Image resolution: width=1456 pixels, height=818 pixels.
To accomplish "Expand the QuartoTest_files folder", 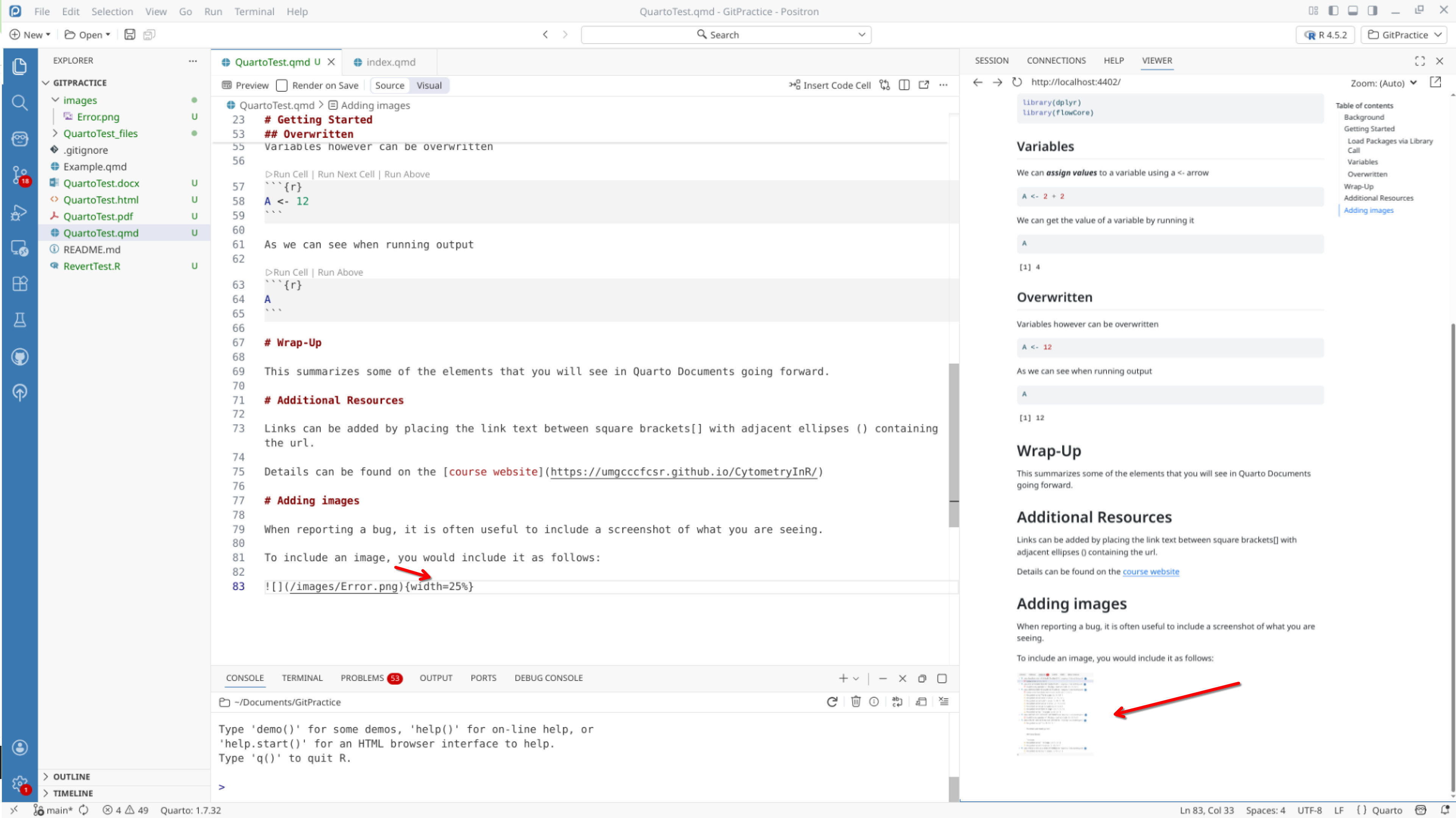I will pyautogui.click(x=55, y=133).
